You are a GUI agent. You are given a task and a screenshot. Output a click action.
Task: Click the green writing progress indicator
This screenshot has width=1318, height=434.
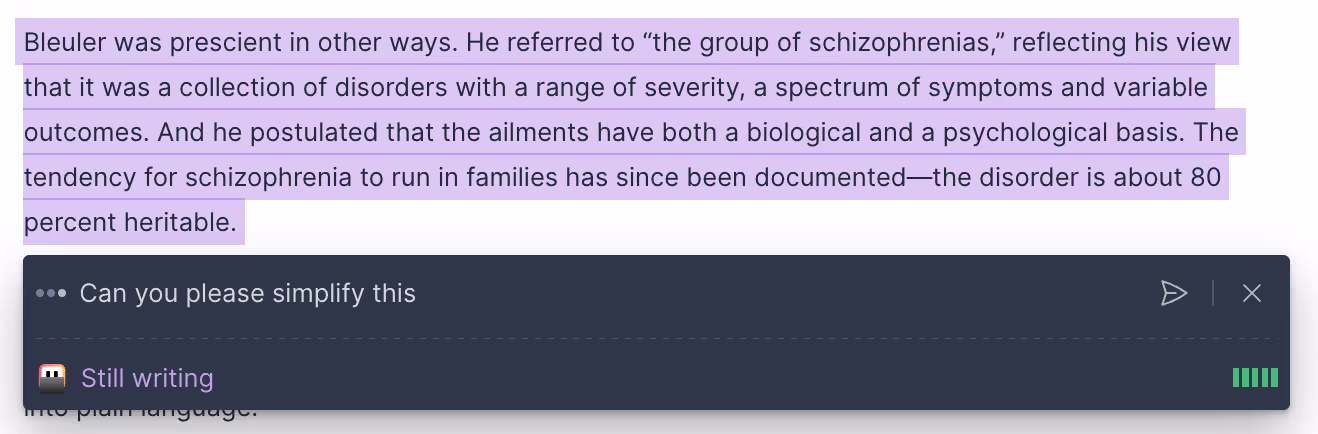point(1255,378)
